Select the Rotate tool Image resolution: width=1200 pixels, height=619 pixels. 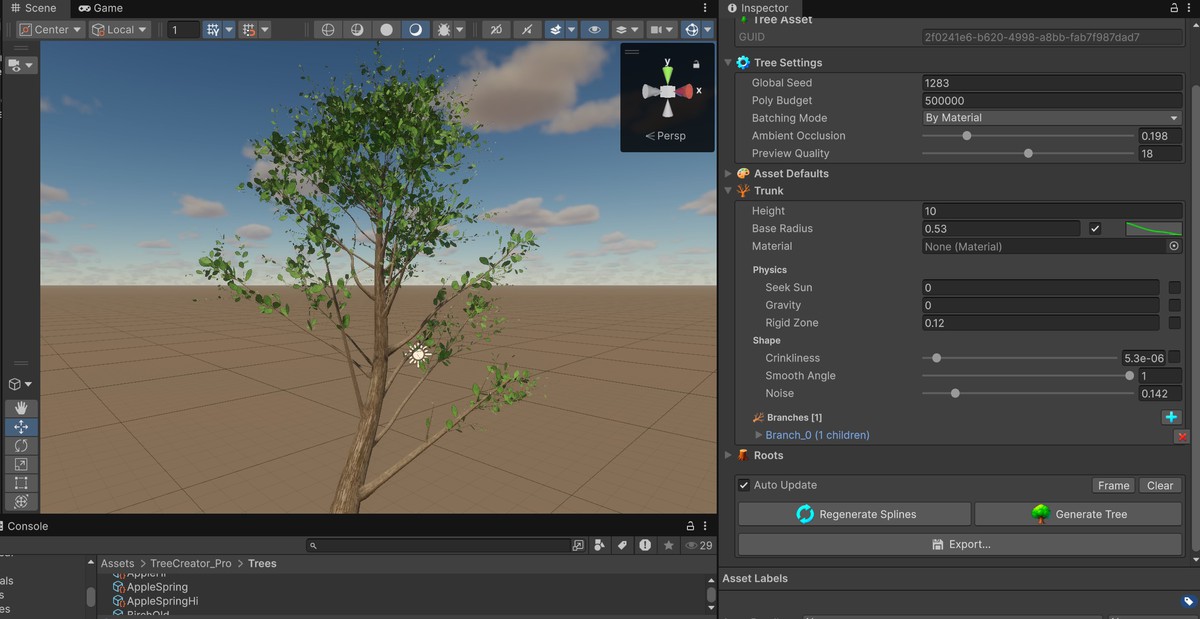tap(21, 446)
